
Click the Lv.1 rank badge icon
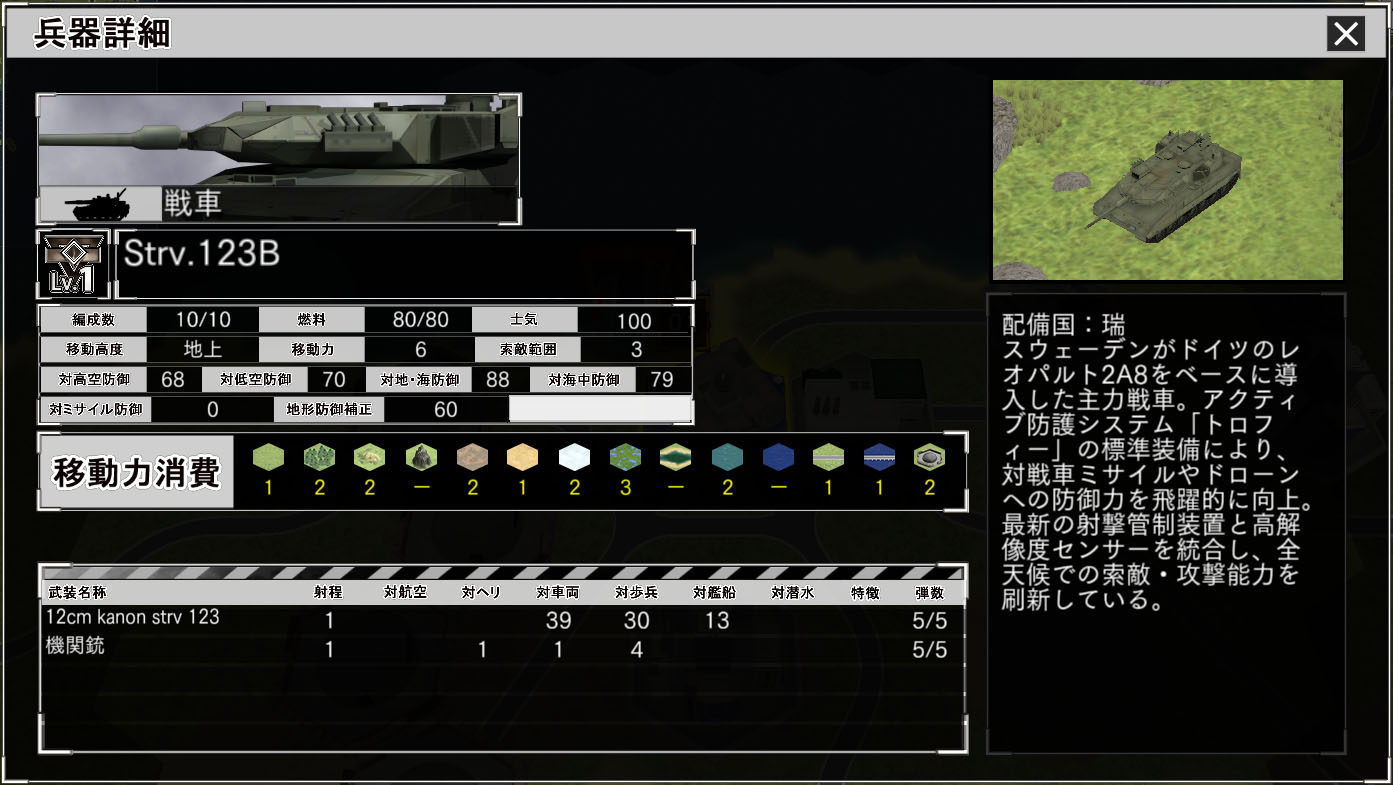72,265
